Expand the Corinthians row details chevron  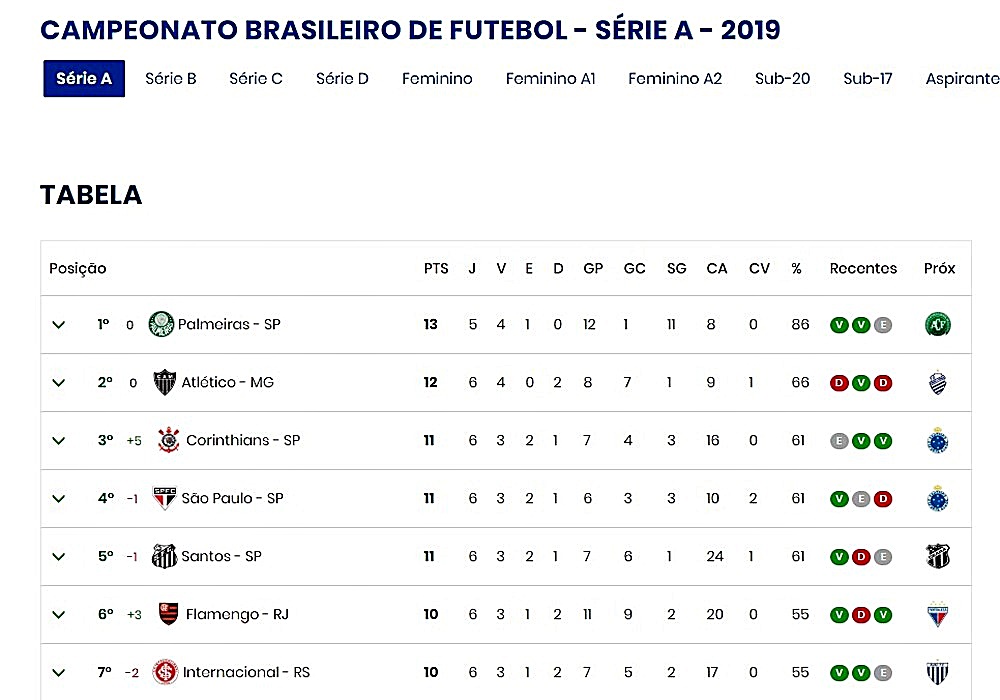[59, 441]
